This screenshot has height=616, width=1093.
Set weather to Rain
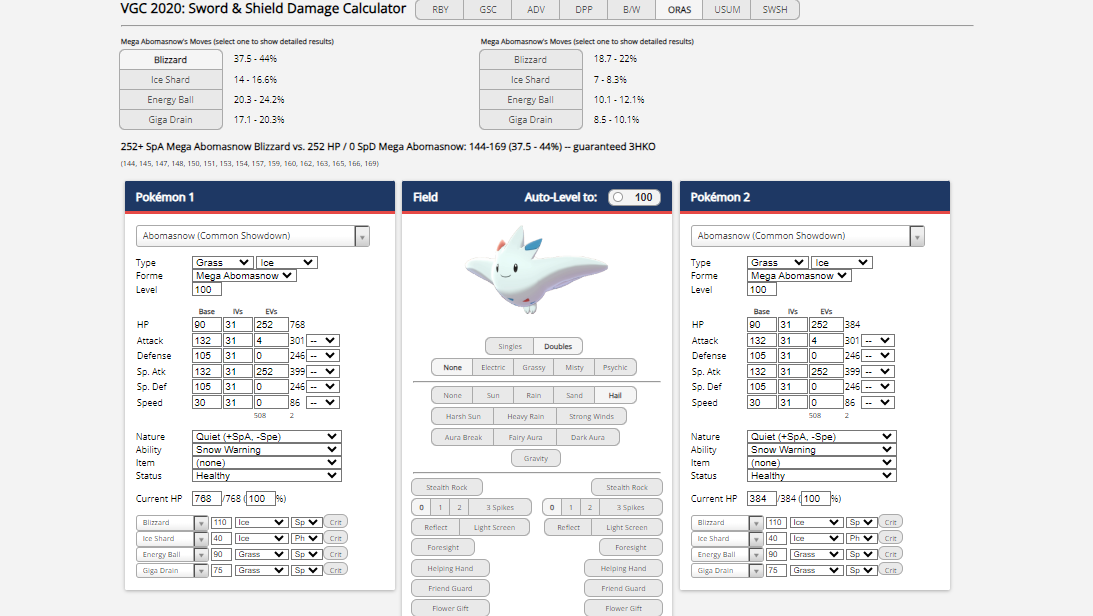(x=533, y=395)
